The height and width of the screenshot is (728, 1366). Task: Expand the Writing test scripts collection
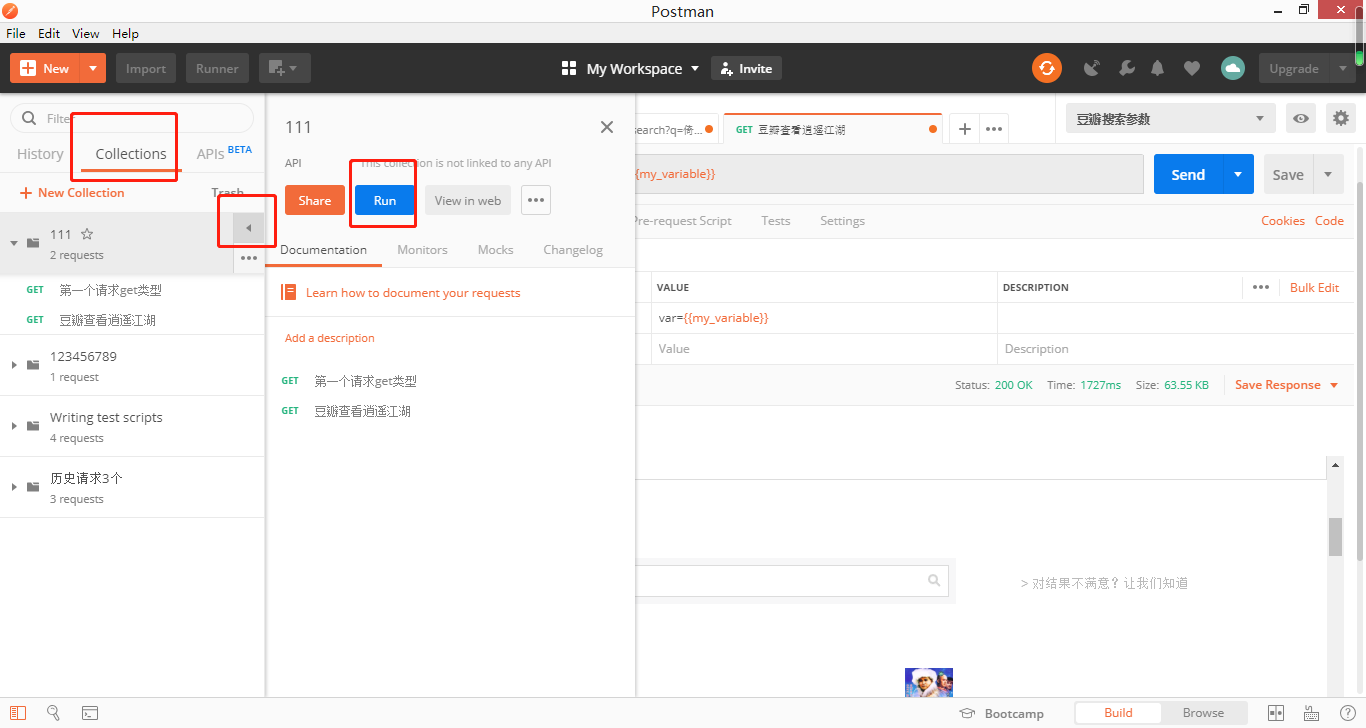pos(14,426)
